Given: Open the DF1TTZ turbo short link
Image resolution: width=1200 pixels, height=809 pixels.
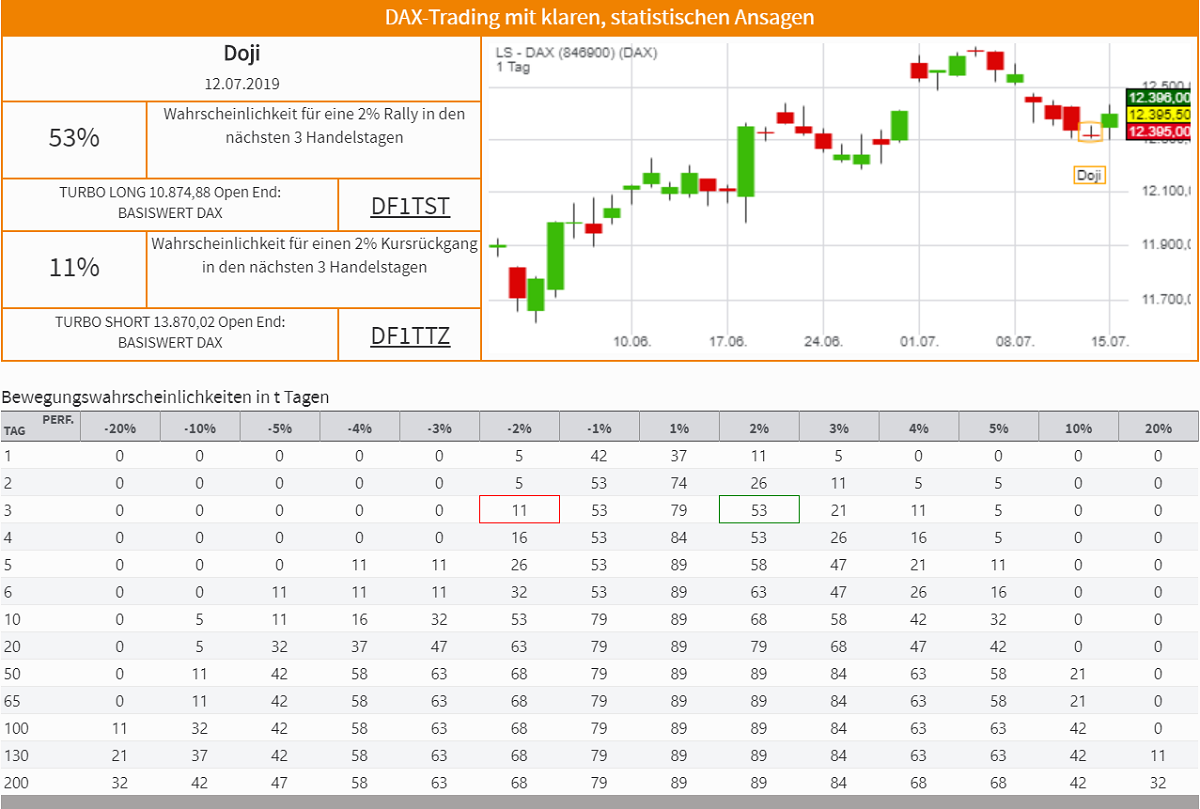Looking at the screenshot, I should [x=410, y=335].
